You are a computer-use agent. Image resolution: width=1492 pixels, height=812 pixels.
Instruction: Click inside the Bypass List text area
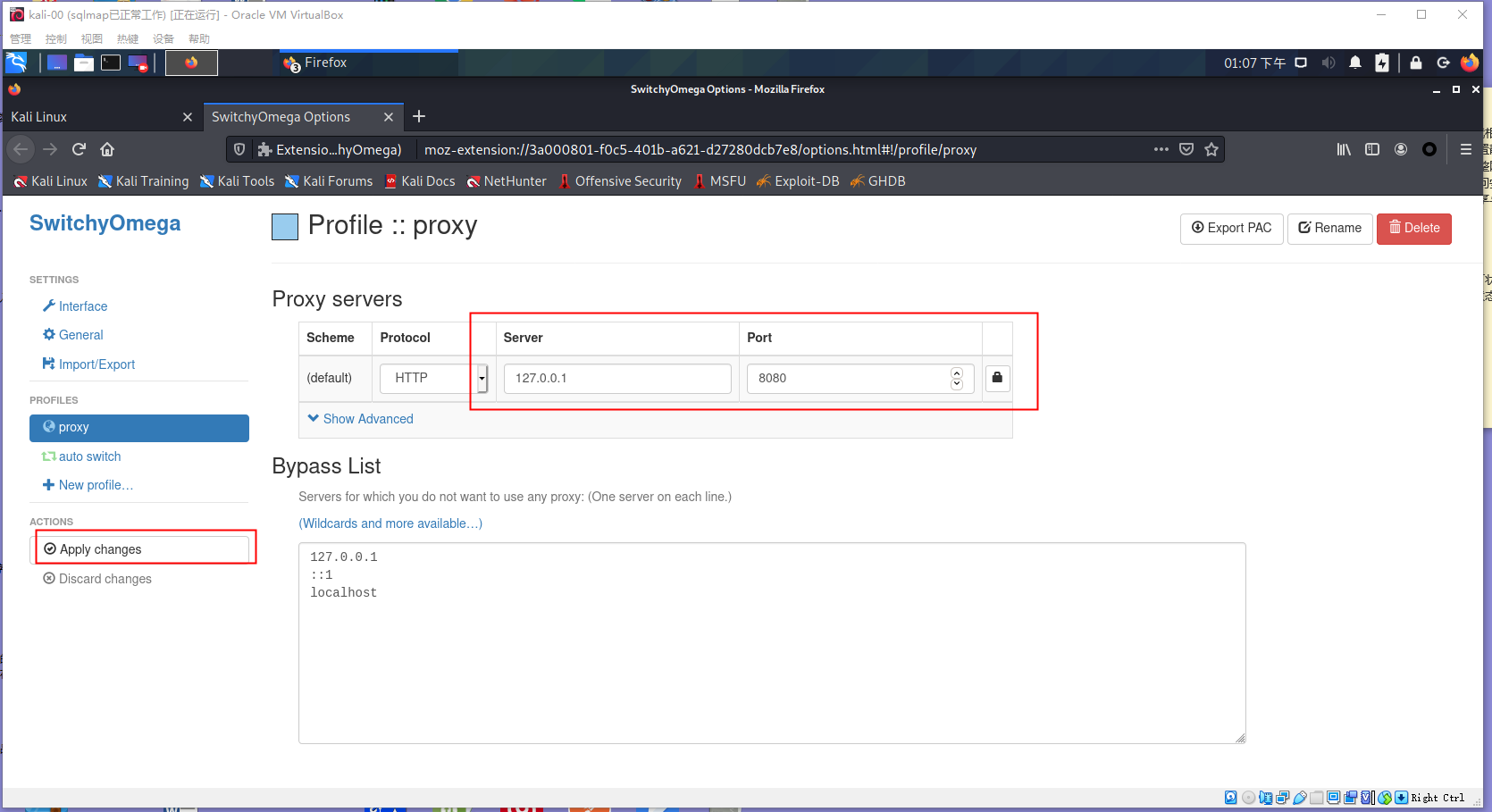[772, 643]
